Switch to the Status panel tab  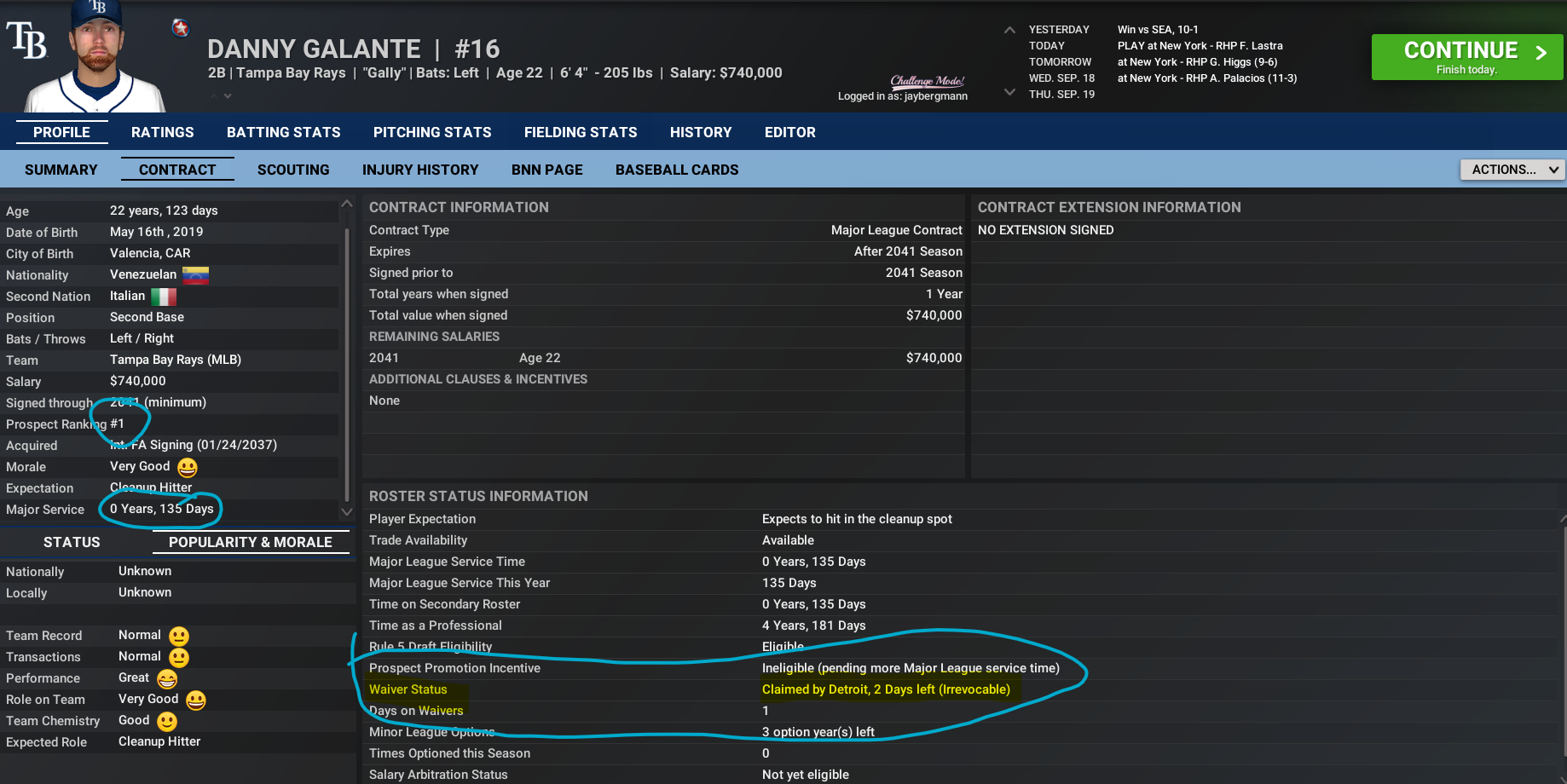[x=72, y=542]
